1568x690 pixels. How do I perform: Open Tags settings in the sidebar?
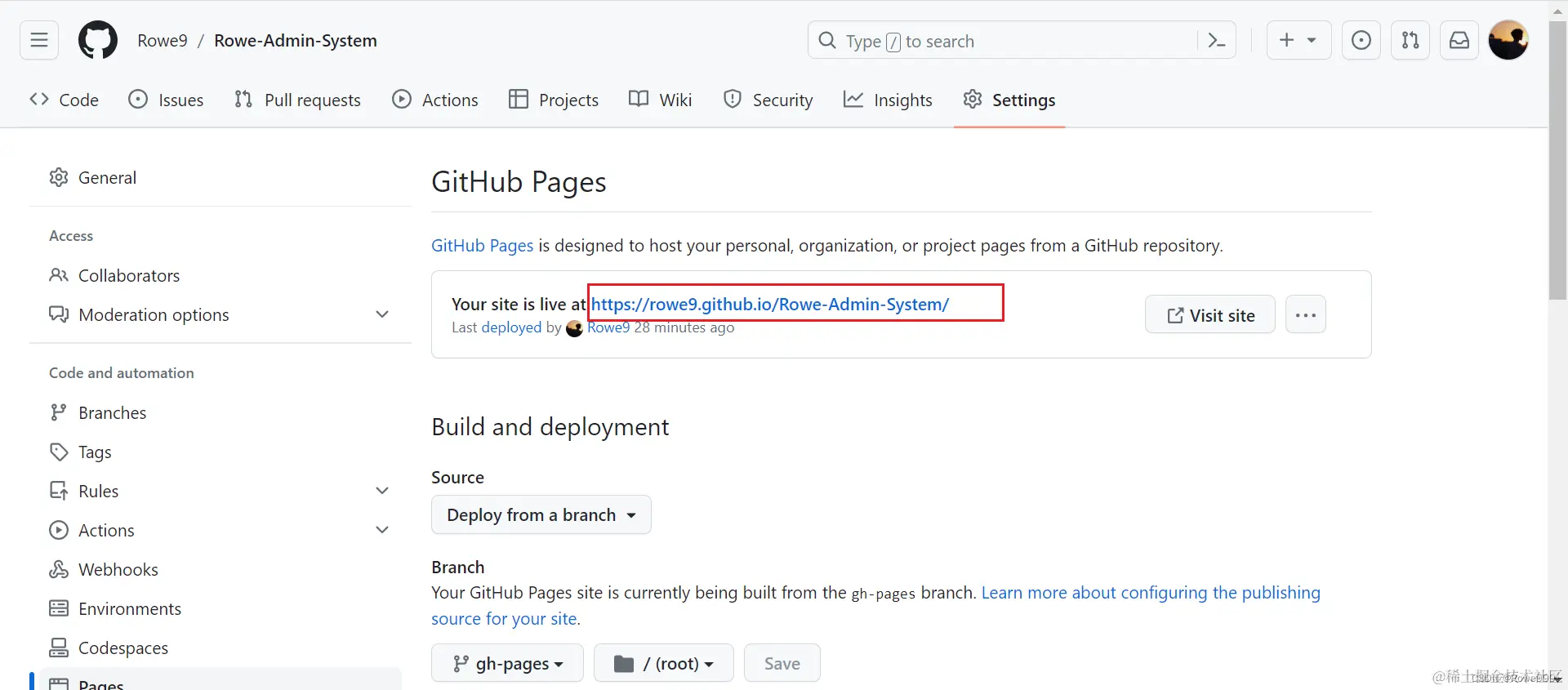point(220,452)
